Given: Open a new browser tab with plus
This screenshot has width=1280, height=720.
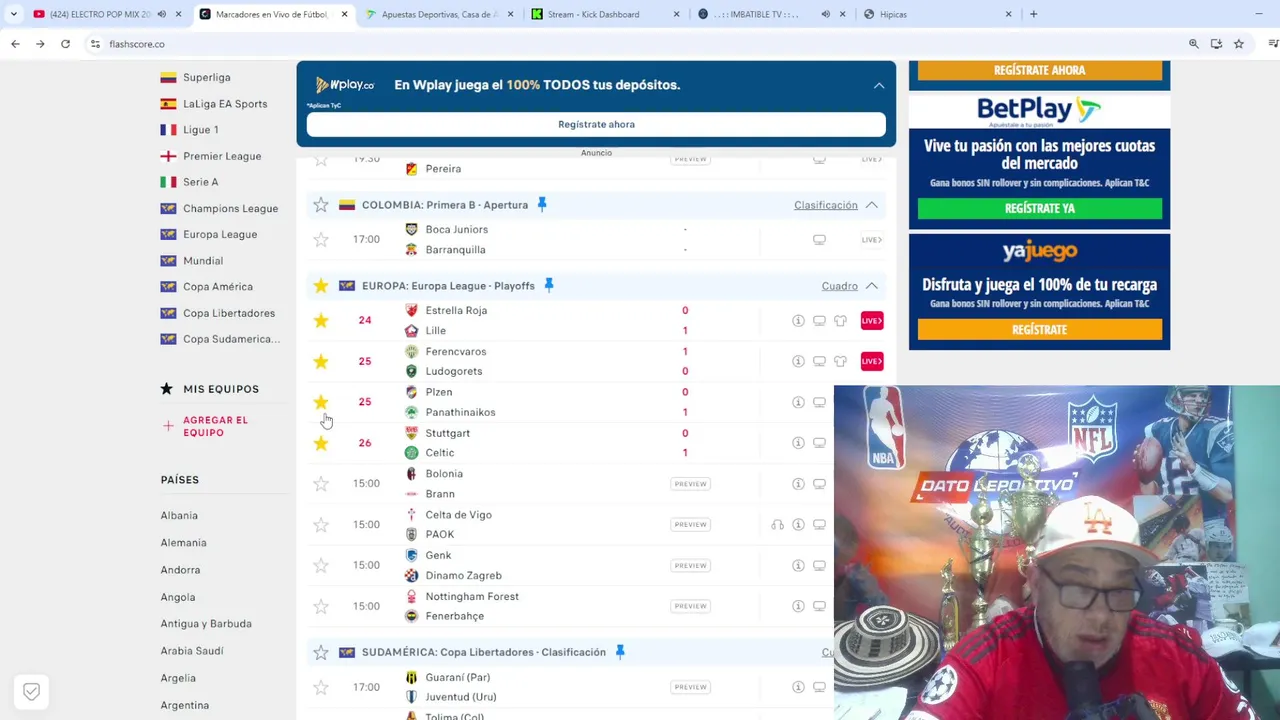Looking at the screenshot, I should tap(1034, 14).
